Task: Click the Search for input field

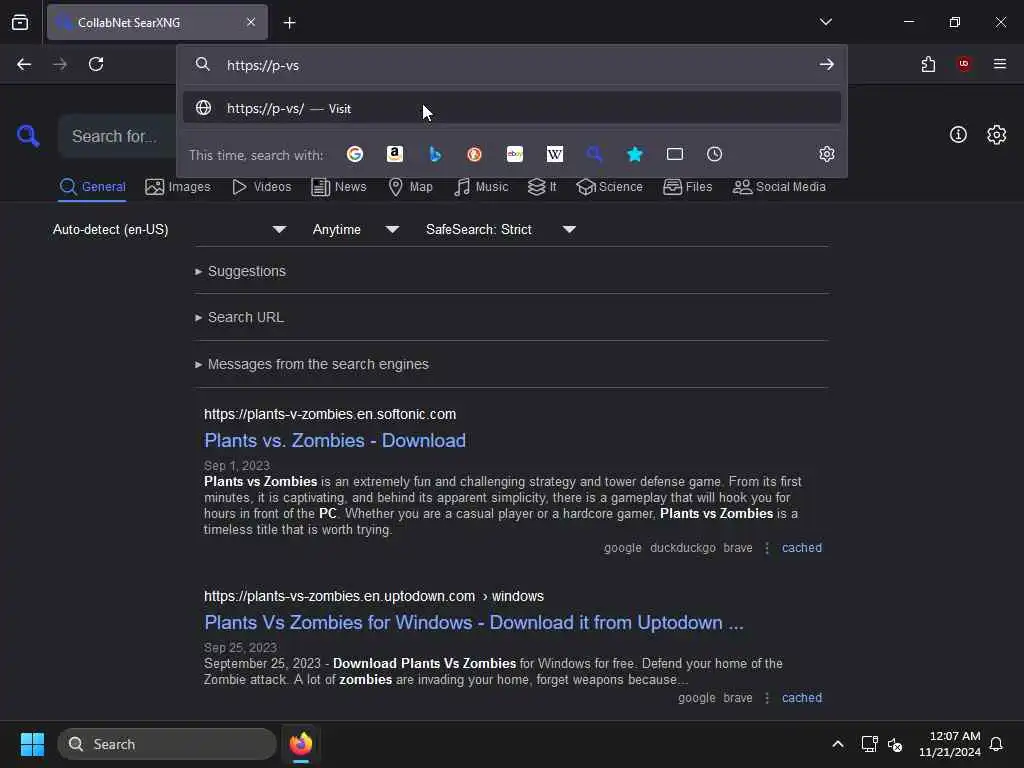Action: 118,136
